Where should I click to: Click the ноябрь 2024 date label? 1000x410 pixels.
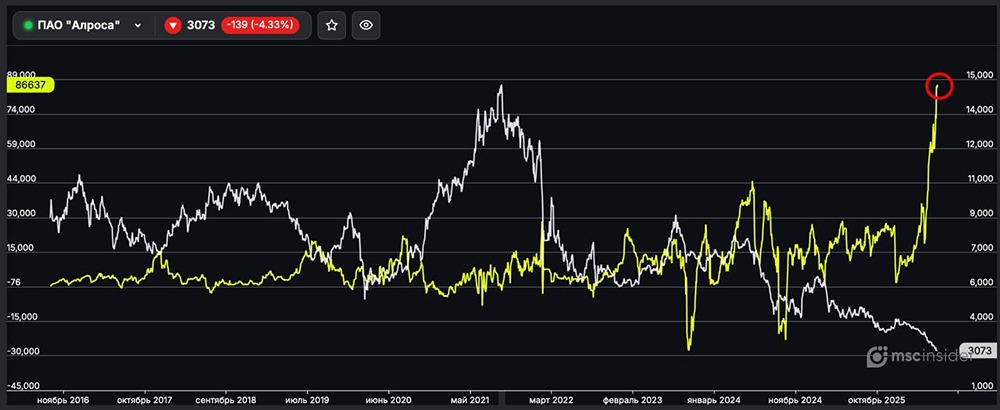[x=795, y=400]
